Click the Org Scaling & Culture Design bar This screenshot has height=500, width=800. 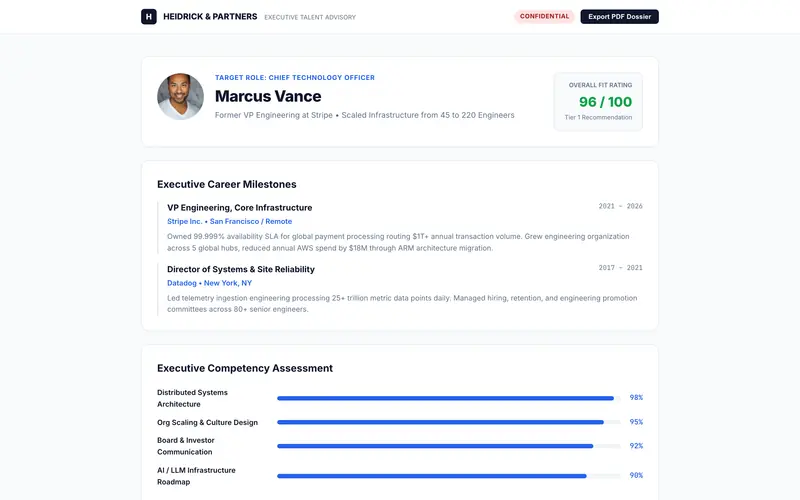pos(449,422)
